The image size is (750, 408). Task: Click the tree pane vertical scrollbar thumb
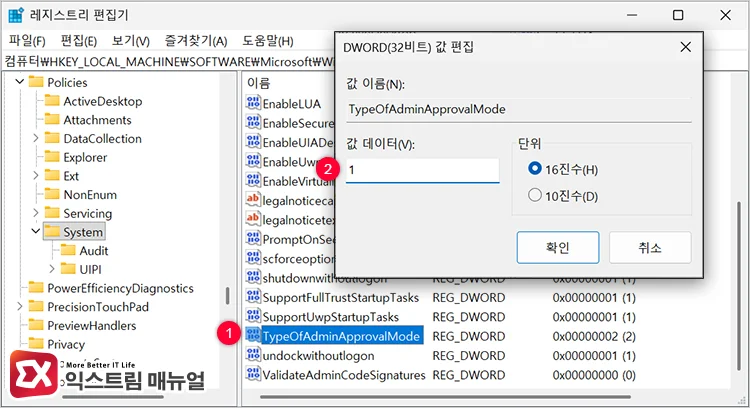pos(228,296)
